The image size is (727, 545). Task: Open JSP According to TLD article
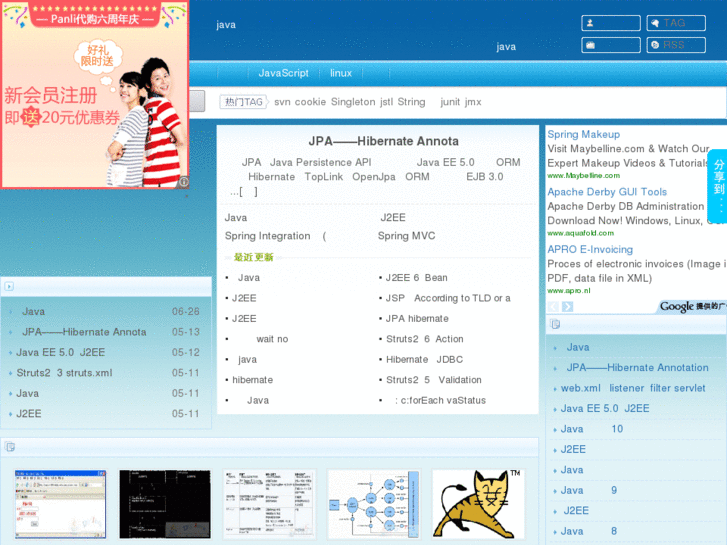[448, 298]
